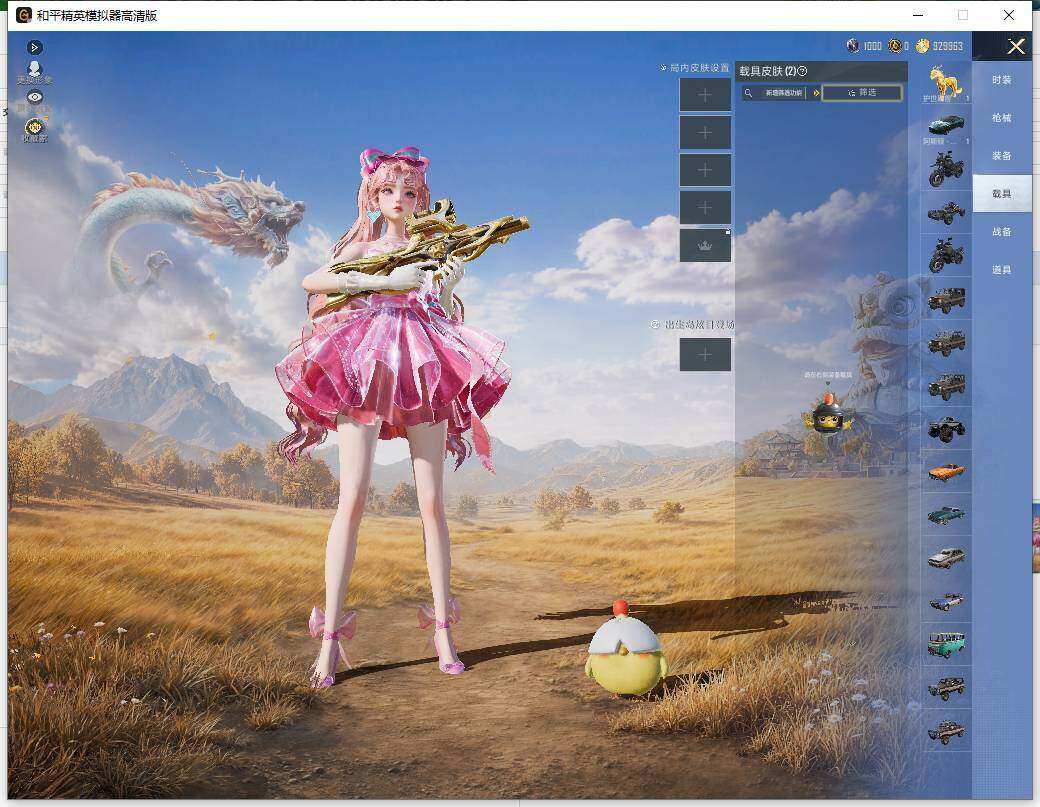Select the teal sports car skin
This screenshot has height=807, width=1040.
coord(946,125)
